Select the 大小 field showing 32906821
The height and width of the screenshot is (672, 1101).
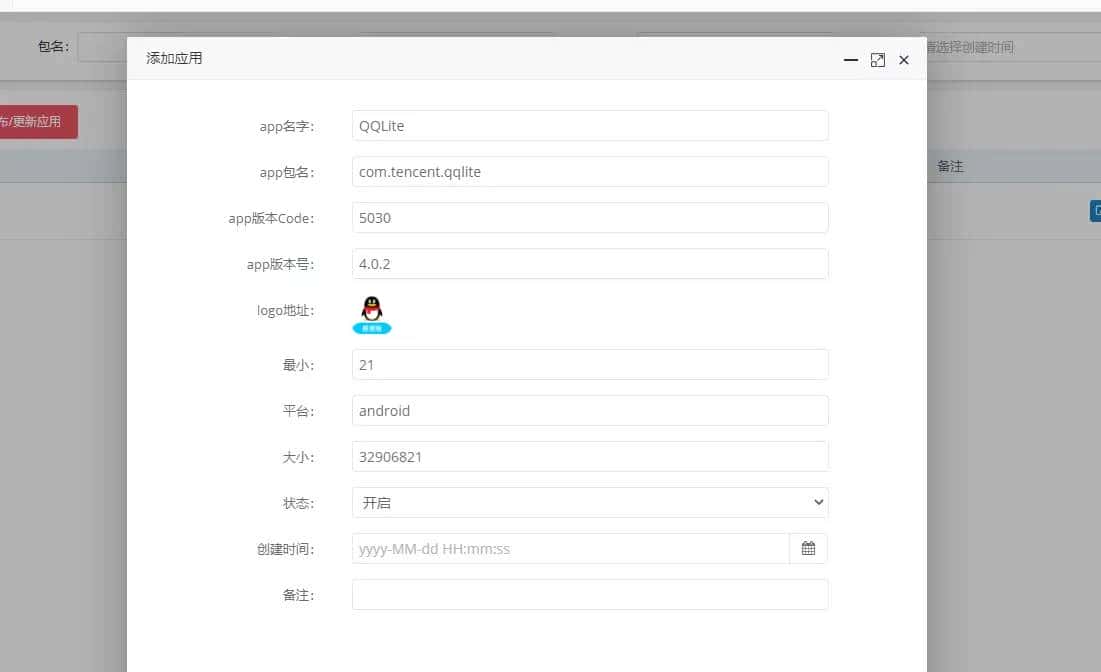[590, 457]
